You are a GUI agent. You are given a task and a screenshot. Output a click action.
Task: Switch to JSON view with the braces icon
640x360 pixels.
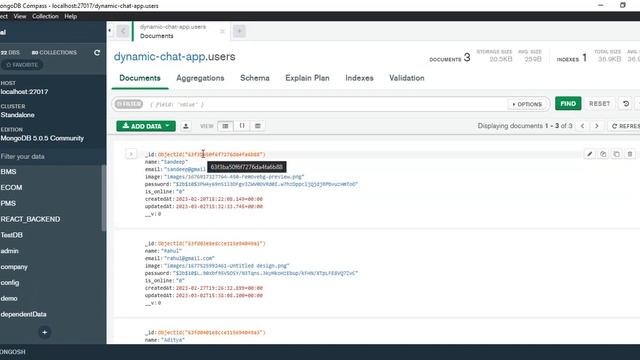tap(242, 126)
